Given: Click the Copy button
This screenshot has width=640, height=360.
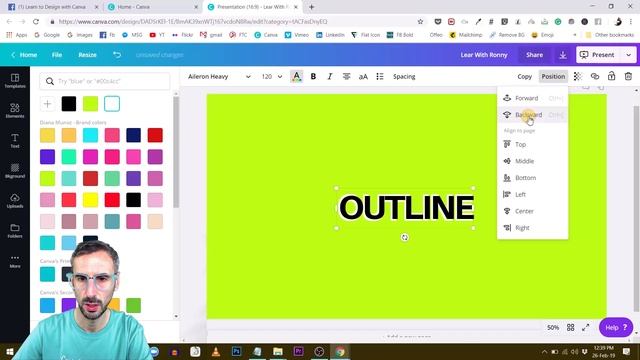Looking at the screenshot, I should [524, 76].
